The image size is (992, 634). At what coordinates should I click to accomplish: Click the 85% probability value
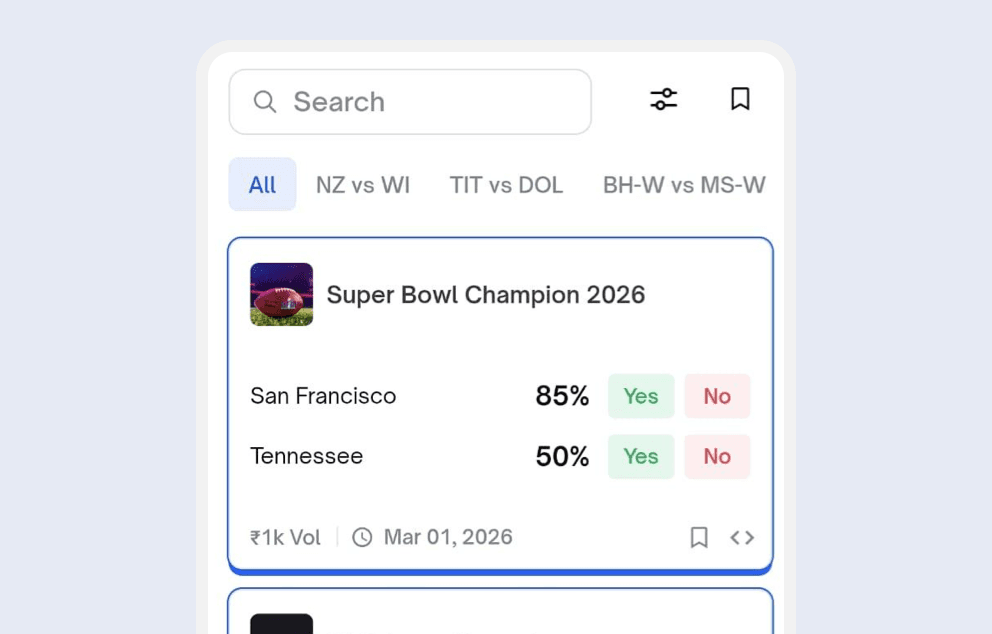coord(562,396)
